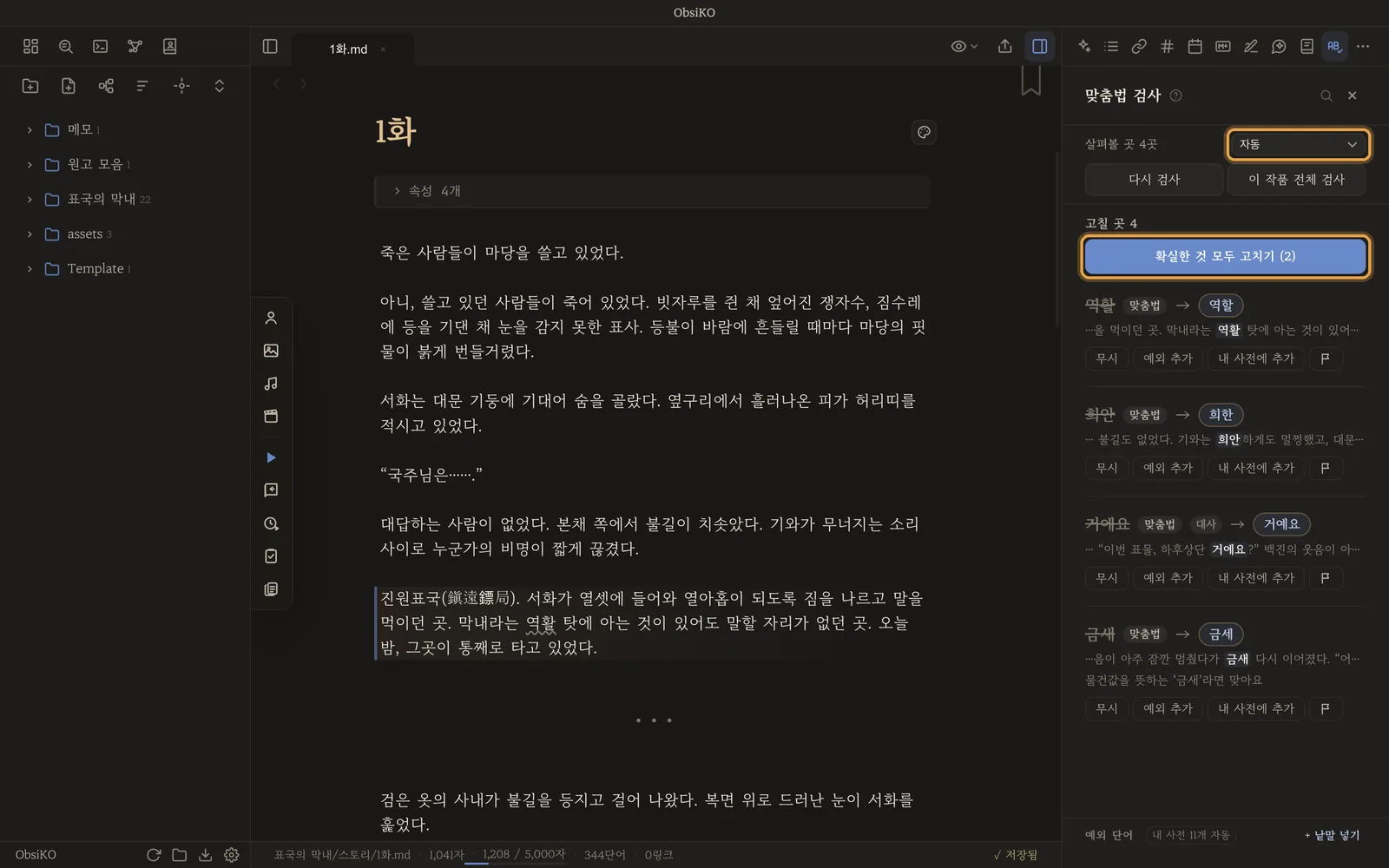Open the graph view icon

click(x=135, y=47)
